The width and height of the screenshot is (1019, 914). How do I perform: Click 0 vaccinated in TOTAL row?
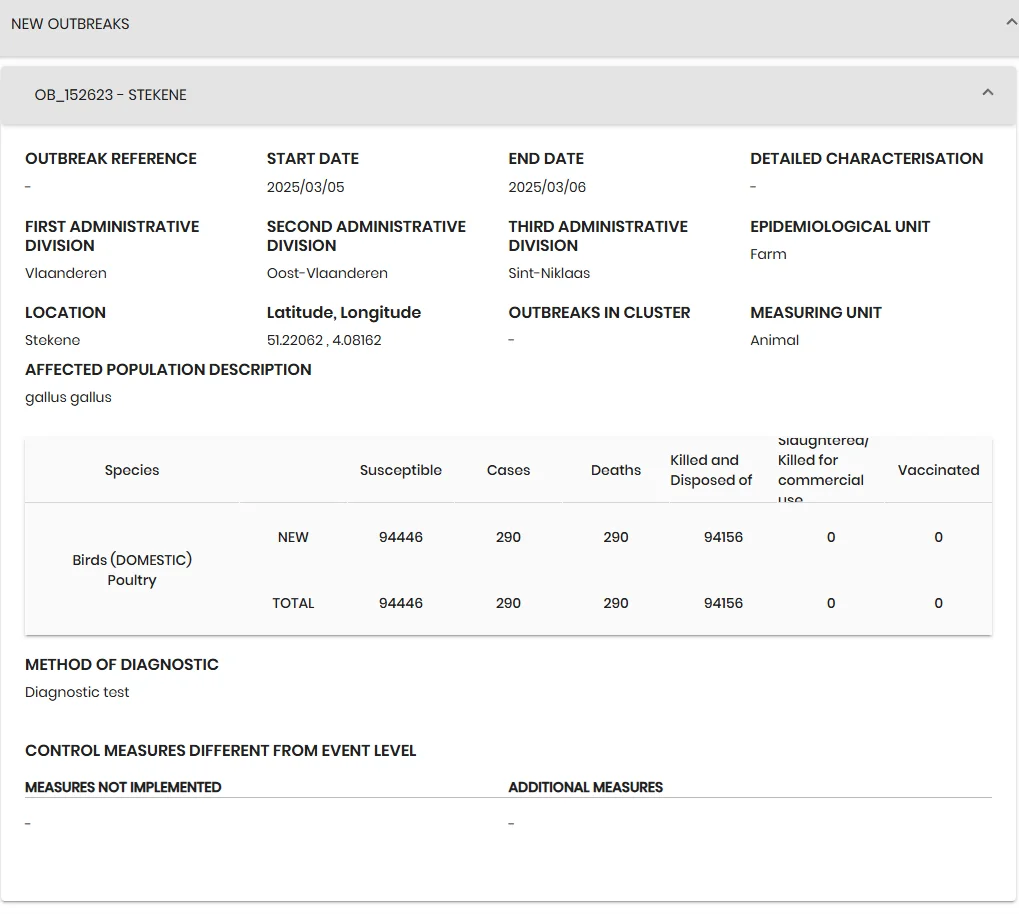pyautogui.click(x=938, y=603)
